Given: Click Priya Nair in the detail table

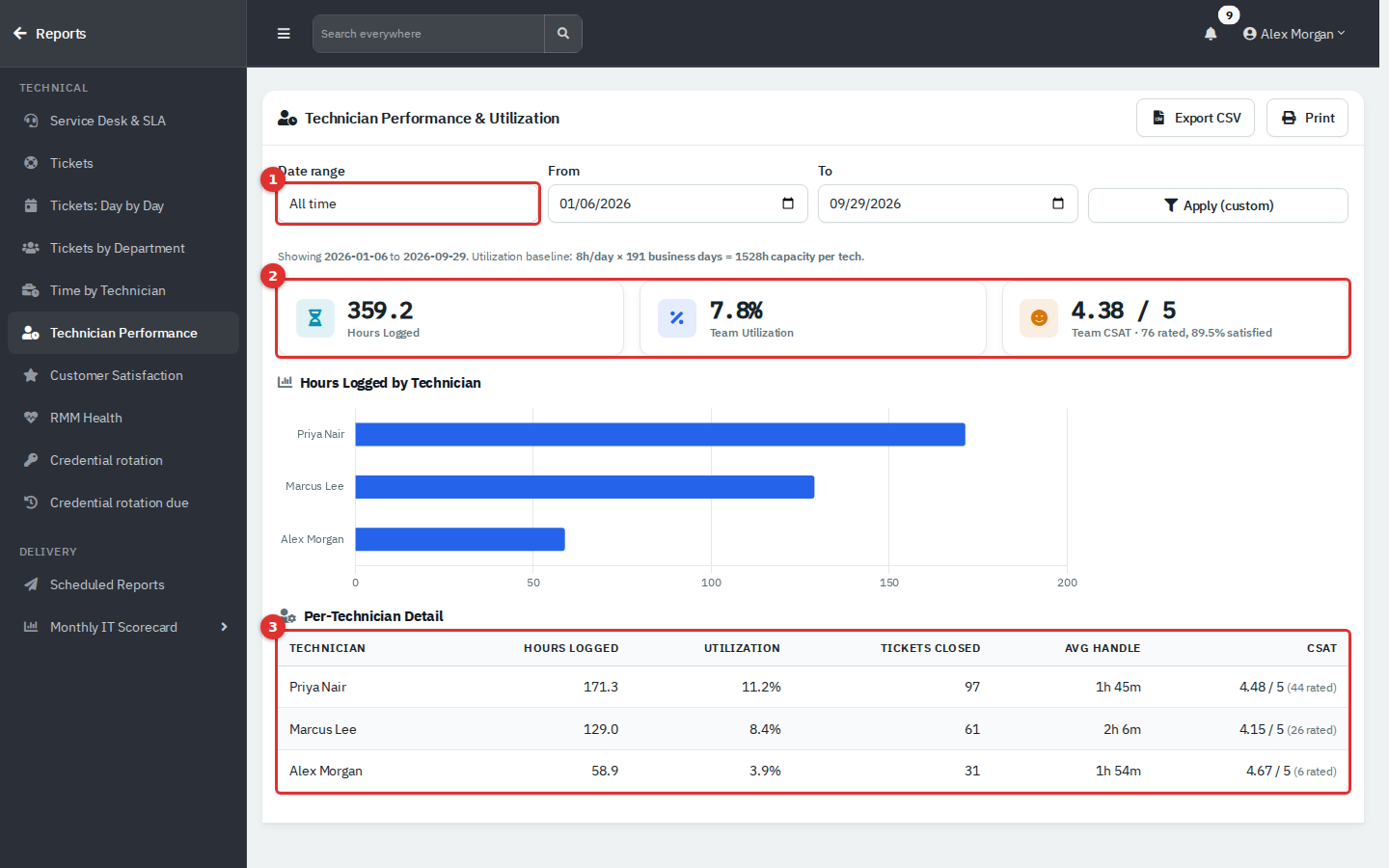Looking at the screenshot, I should coord(317,687).
